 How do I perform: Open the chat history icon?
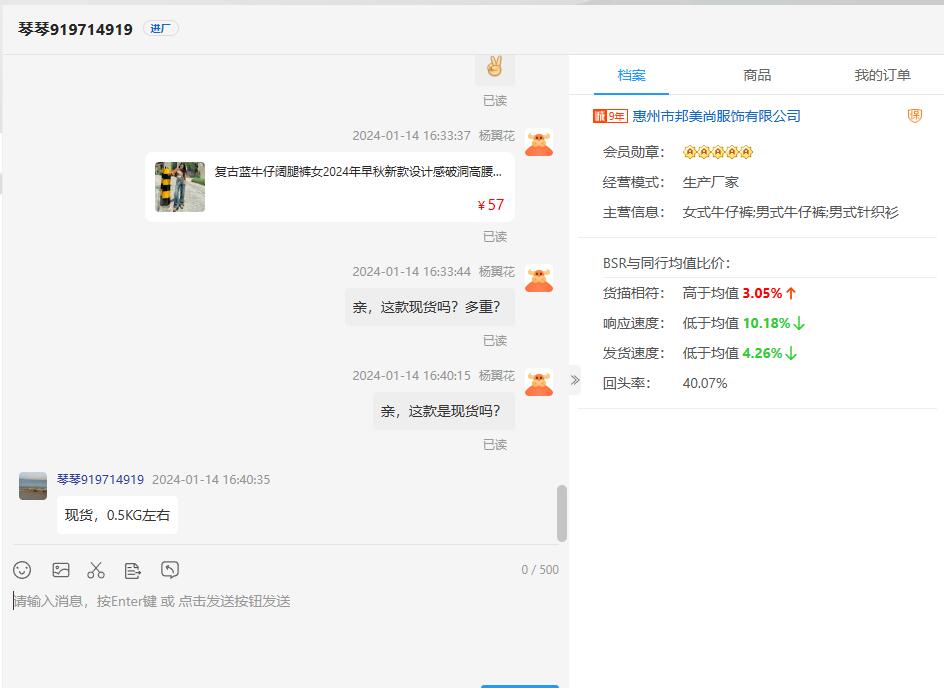170,569
